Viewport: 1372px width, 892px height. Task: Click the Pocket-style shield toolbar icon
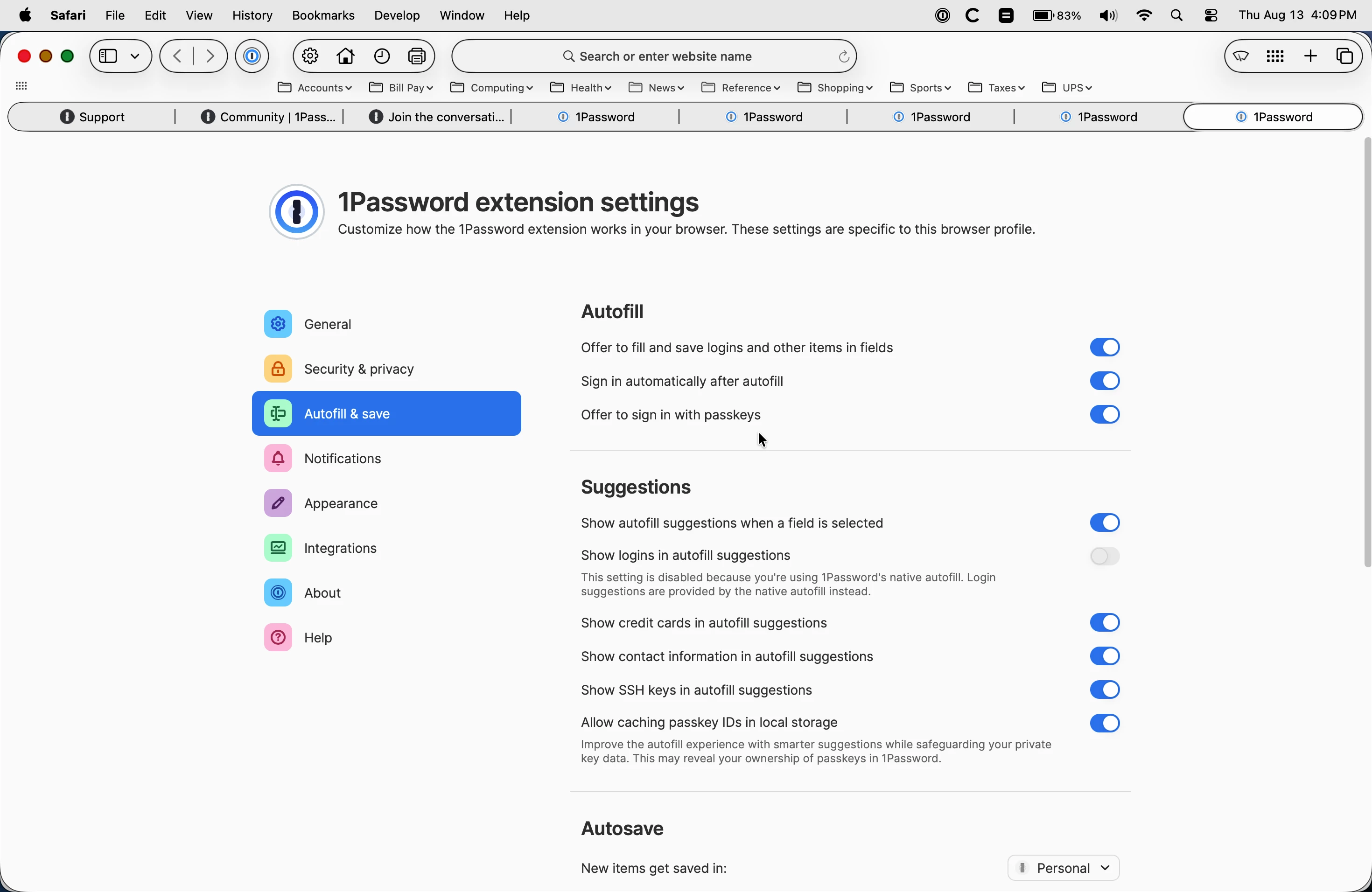[1241, 56]
